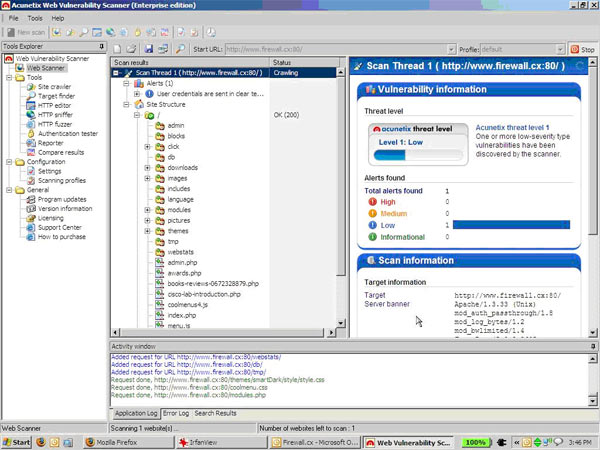This screenshot has height=450, width=600.
Task: Switch to the Error Log tab
Action: click(176, 413)
